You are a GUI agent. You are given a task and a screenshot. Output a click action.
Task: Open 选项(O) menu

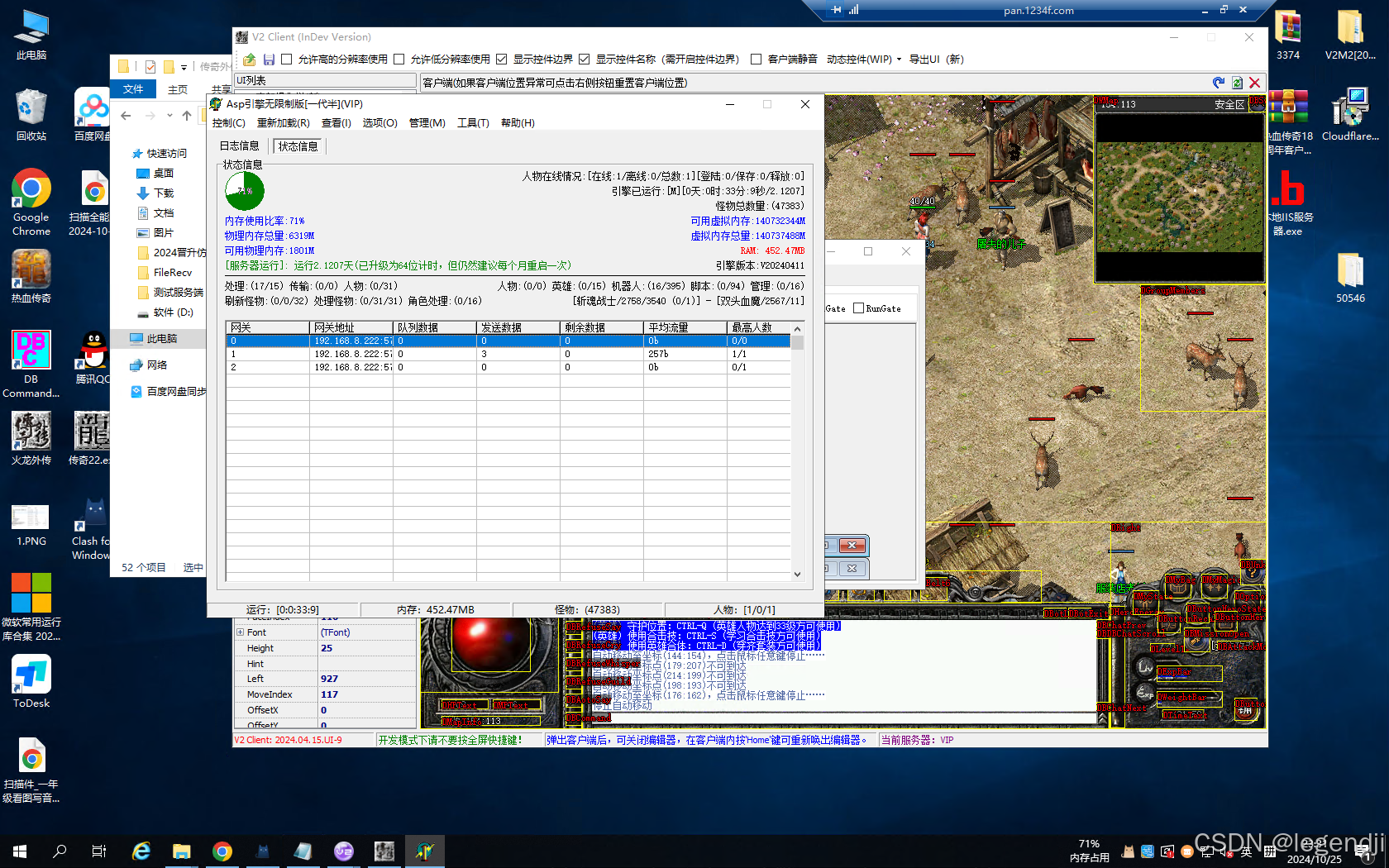[x=379, y=123]
